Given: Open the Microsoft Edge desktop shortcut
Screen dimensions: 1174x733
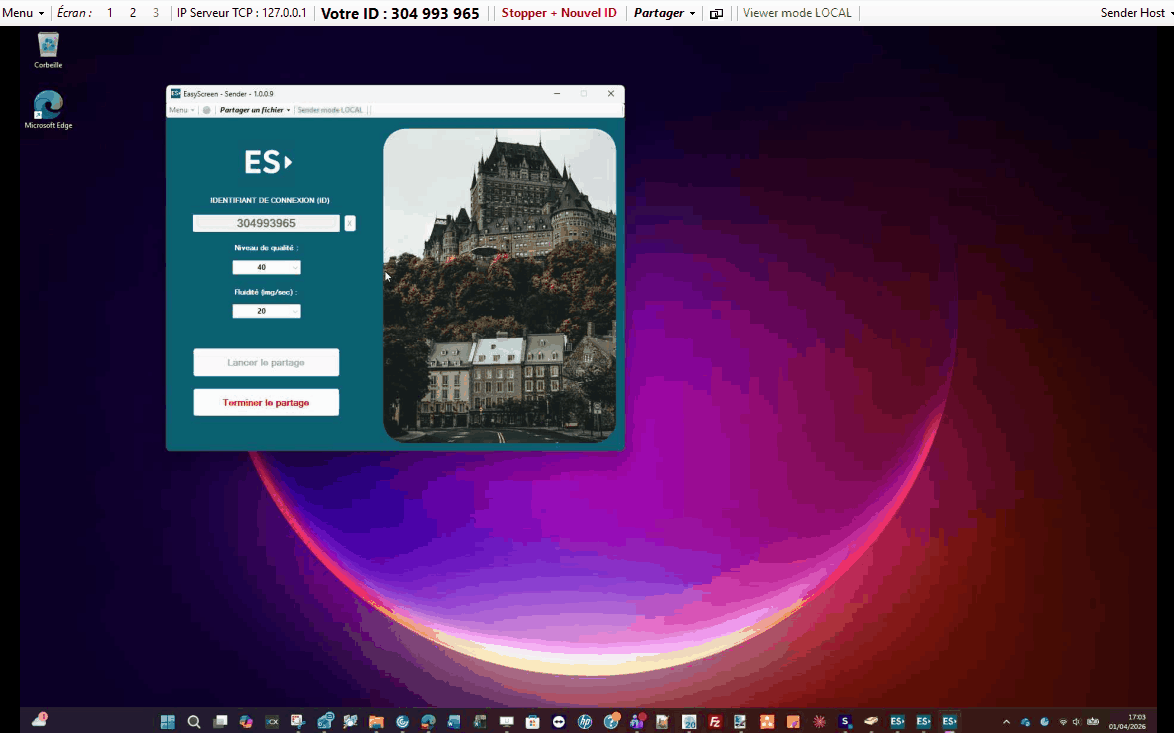Looking at the screenshot, I should point(48,105).
